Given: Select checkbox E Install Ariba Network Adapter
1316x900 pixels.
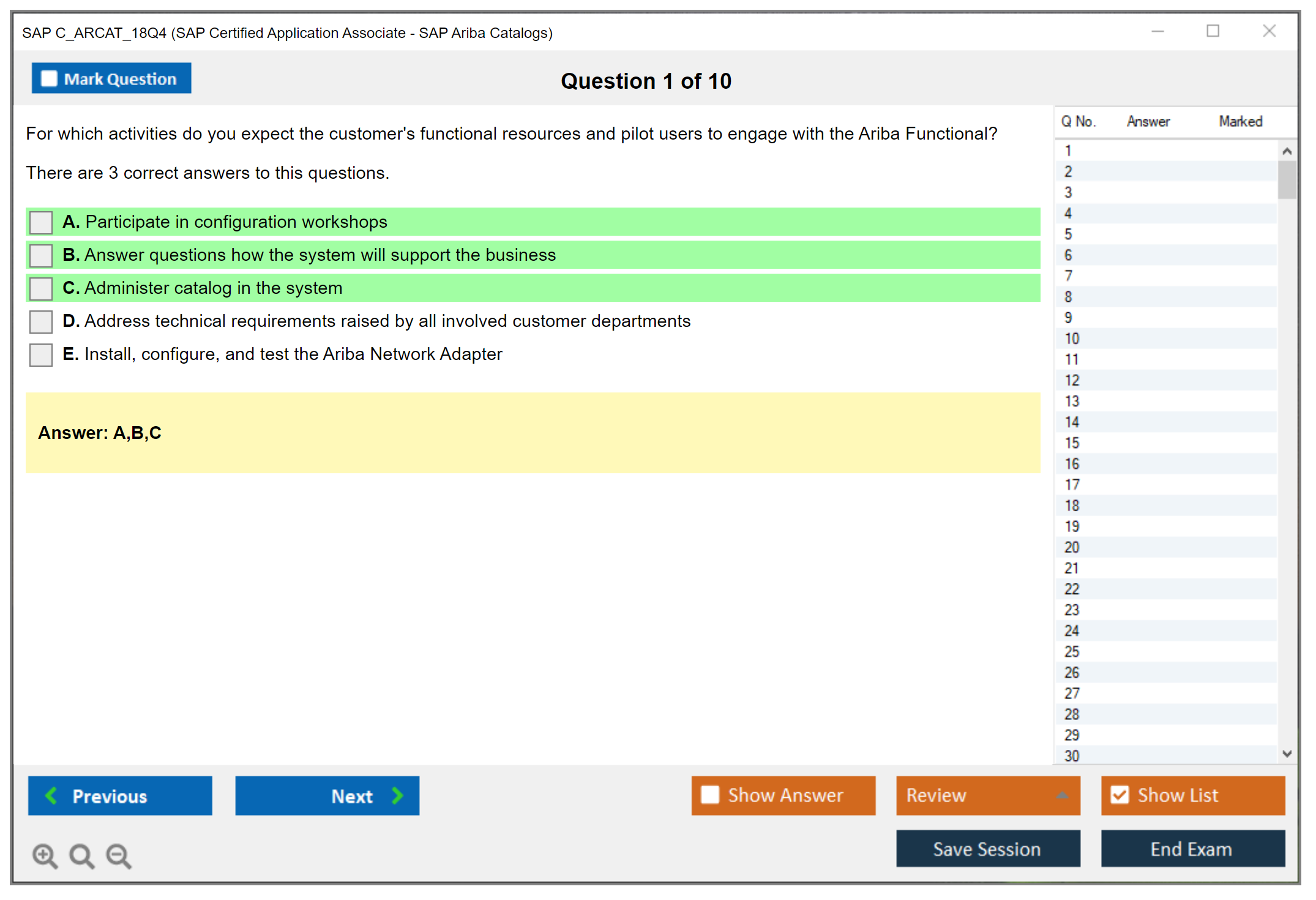Looking at the screenshot, I should (x=41, y=354).
